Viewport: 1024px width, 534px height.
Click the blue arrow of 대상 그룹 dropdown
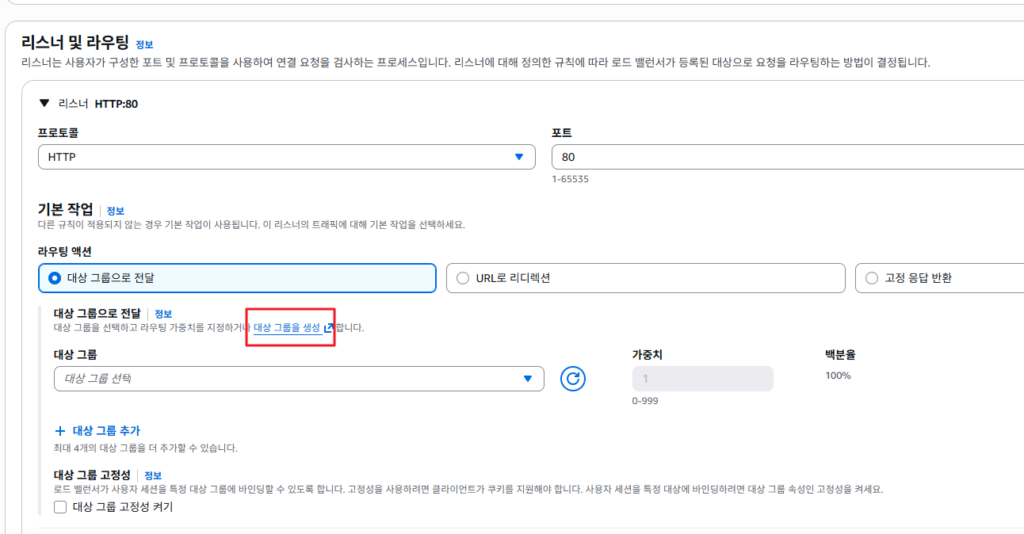(x=528, y=379)
